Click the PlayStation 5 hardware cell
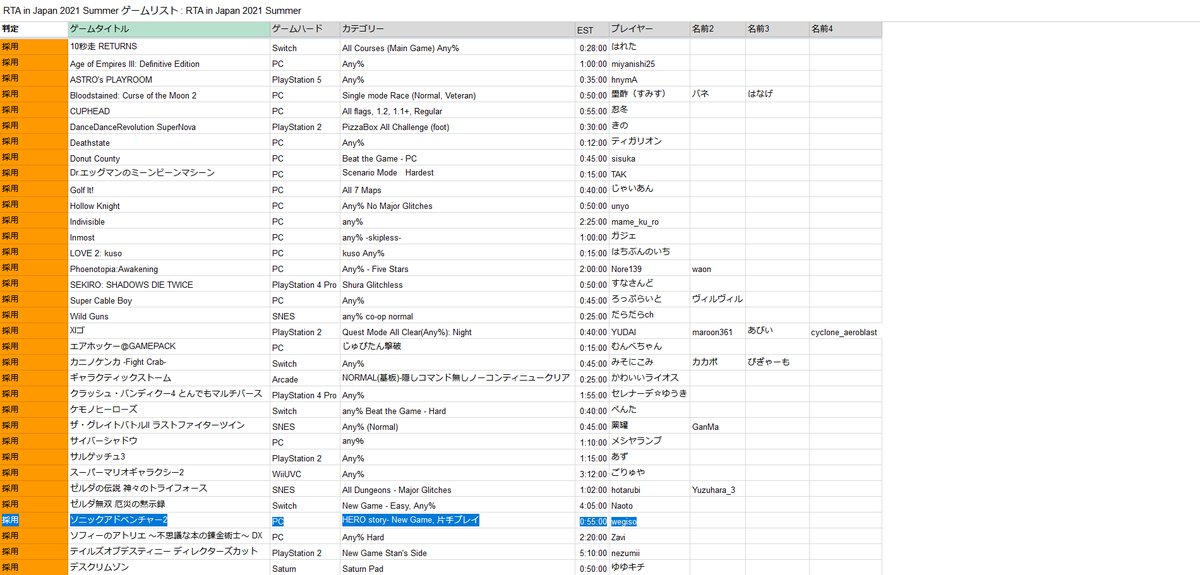The width and height of the screenshot is (1200, 575). 304,79
